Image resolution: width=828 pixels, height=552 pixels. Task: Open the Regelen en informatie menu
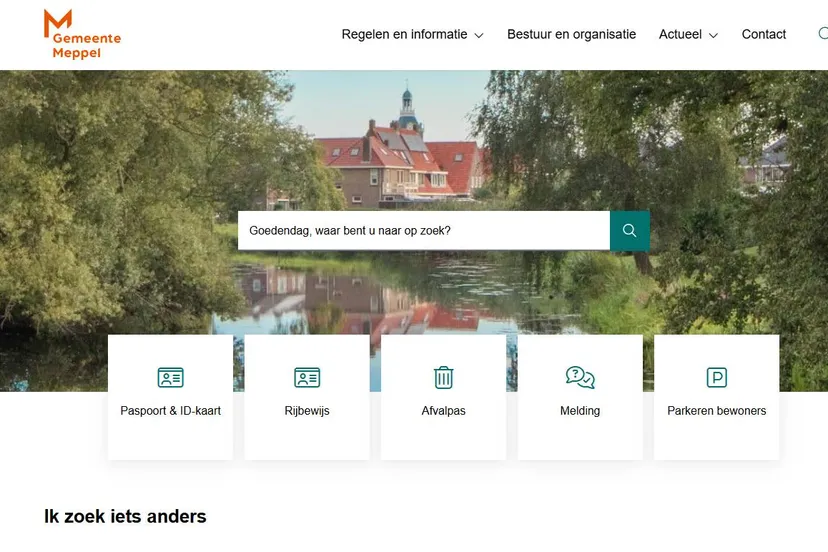404,34
